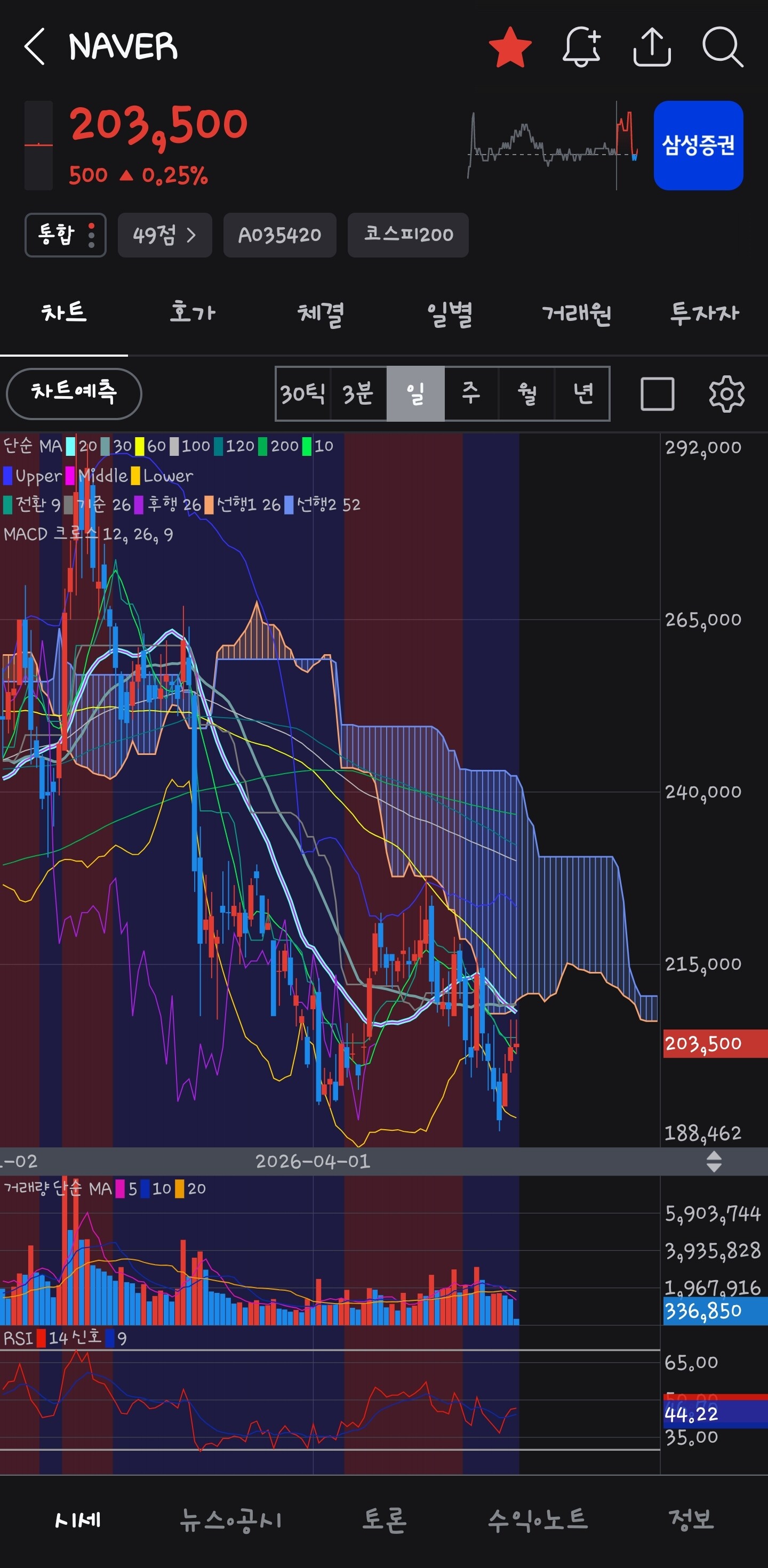Tap the orange Lower band swatch
Screen dimensions: 768x1568
tap(135, 476)
